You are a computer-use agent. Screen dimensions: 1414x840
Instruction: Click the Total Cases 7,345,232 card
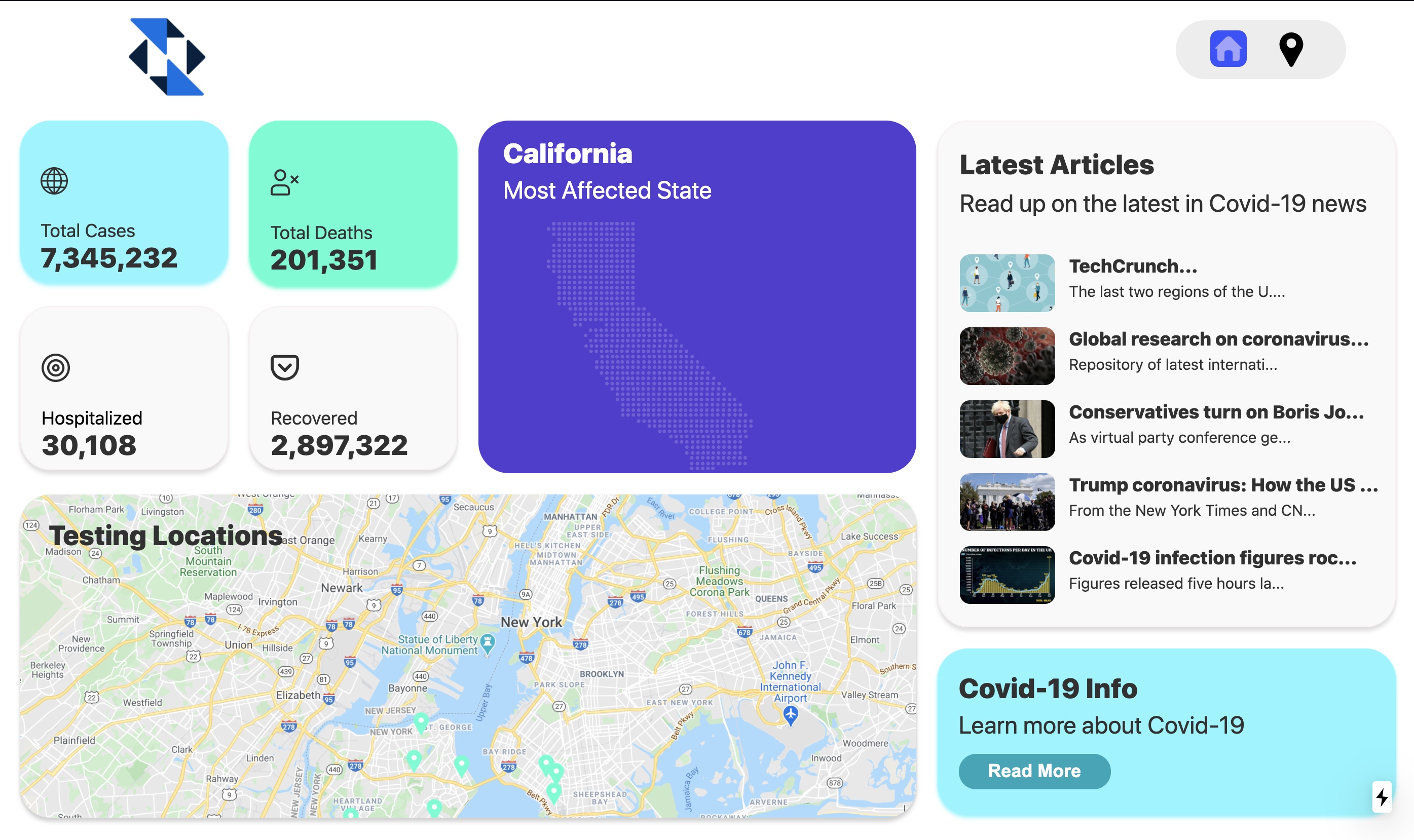pos(124,202)
